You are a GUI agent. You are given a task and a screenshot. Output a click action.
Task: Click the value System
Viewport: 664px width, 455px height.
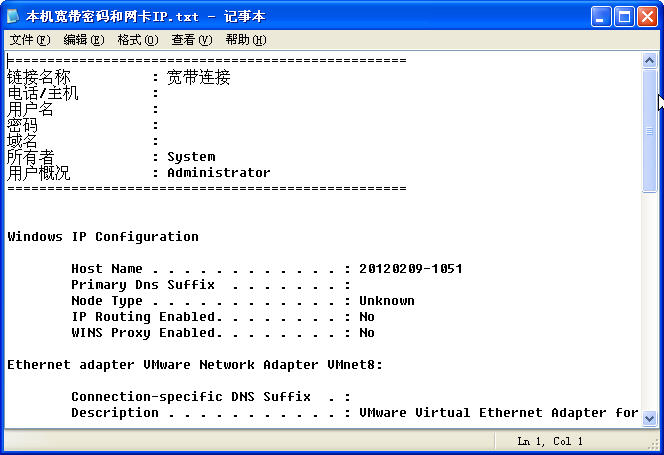tap(191, 157)
